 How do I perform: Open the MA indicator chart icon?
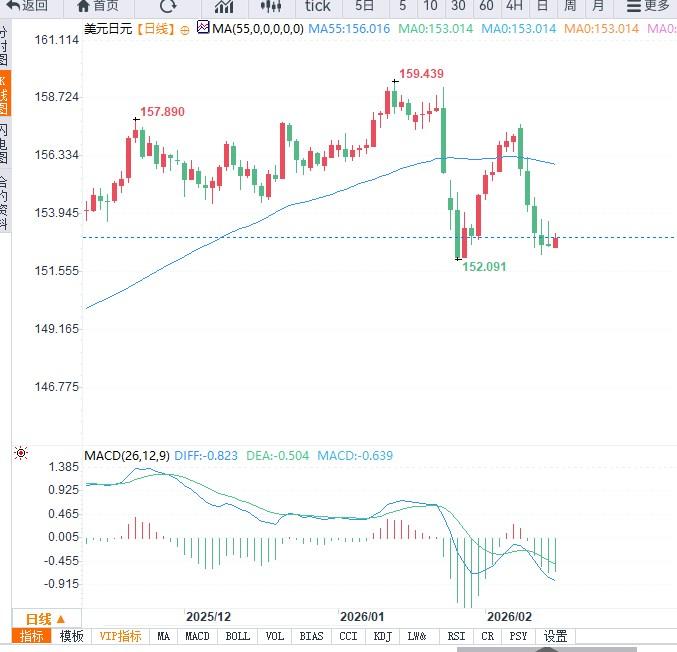pyautogui.click(x=203, y=28)
